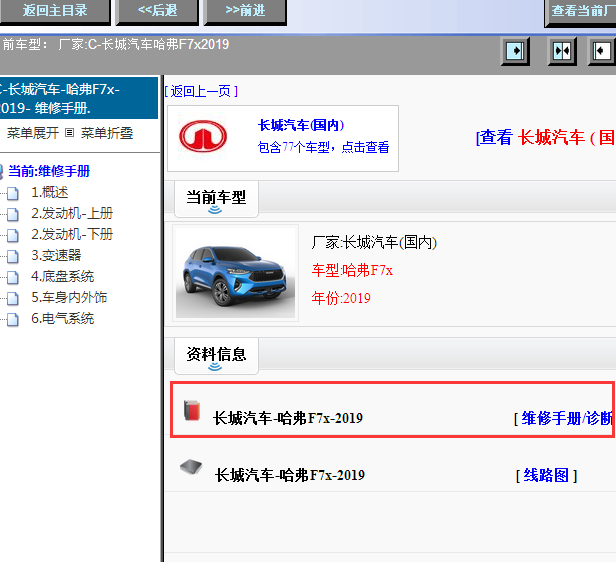
Task: Go forward with the >>前进 button
Action: pyautogui.click(x=245, y=11)
